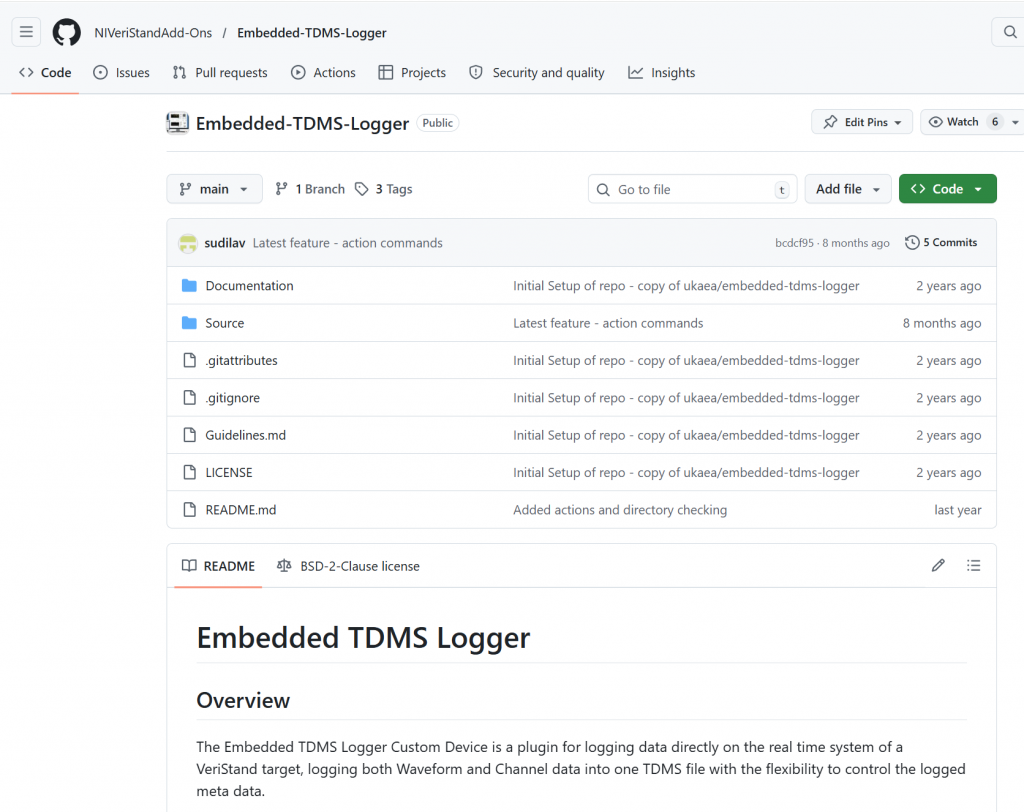Click the Watch button
The image size is (1024, 812).
953,122
